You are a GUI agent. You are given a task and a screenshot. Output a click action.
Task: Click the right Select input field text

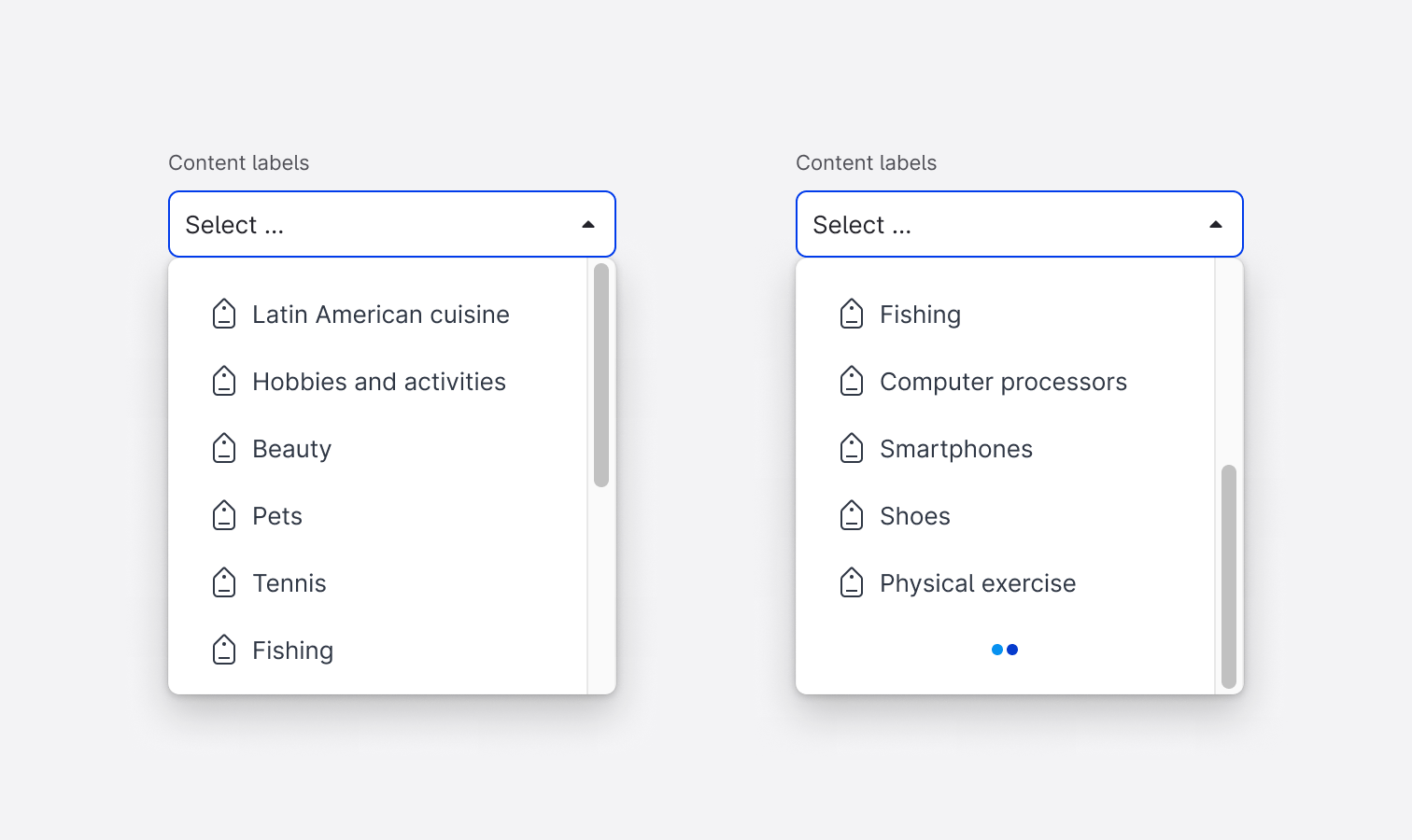[x=862, y=225]
